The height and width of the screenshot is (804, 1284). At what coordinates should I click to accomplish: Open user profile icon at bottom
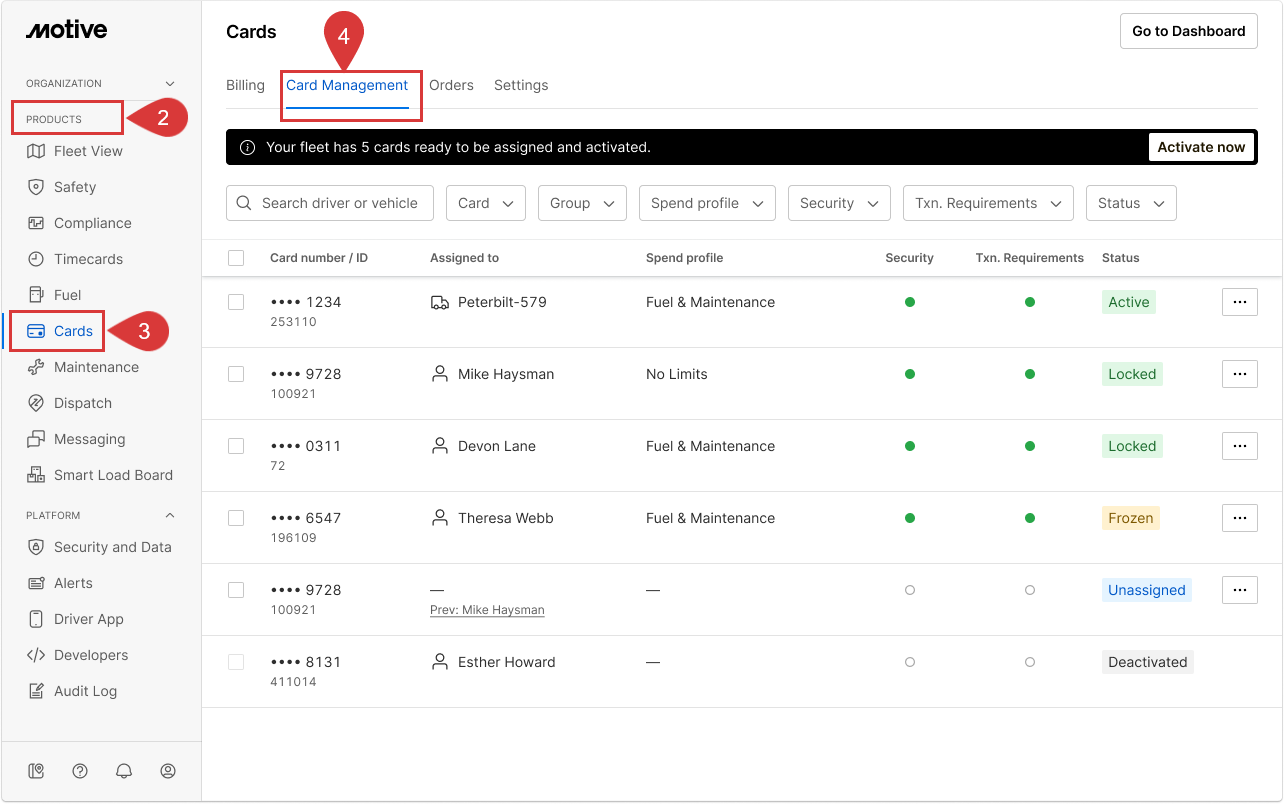click(x=168, y=771)
